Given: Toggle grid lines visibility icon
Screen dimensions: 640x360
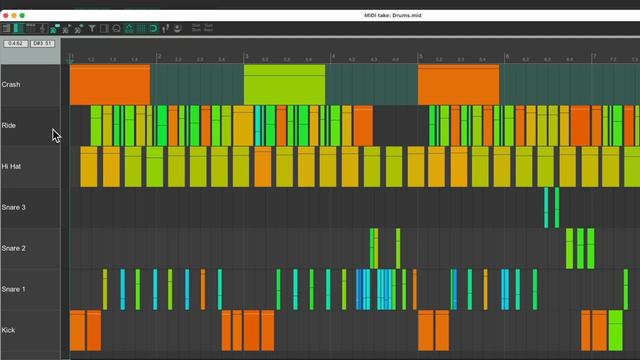Looking at the screenshot, I should pos(141,28).
